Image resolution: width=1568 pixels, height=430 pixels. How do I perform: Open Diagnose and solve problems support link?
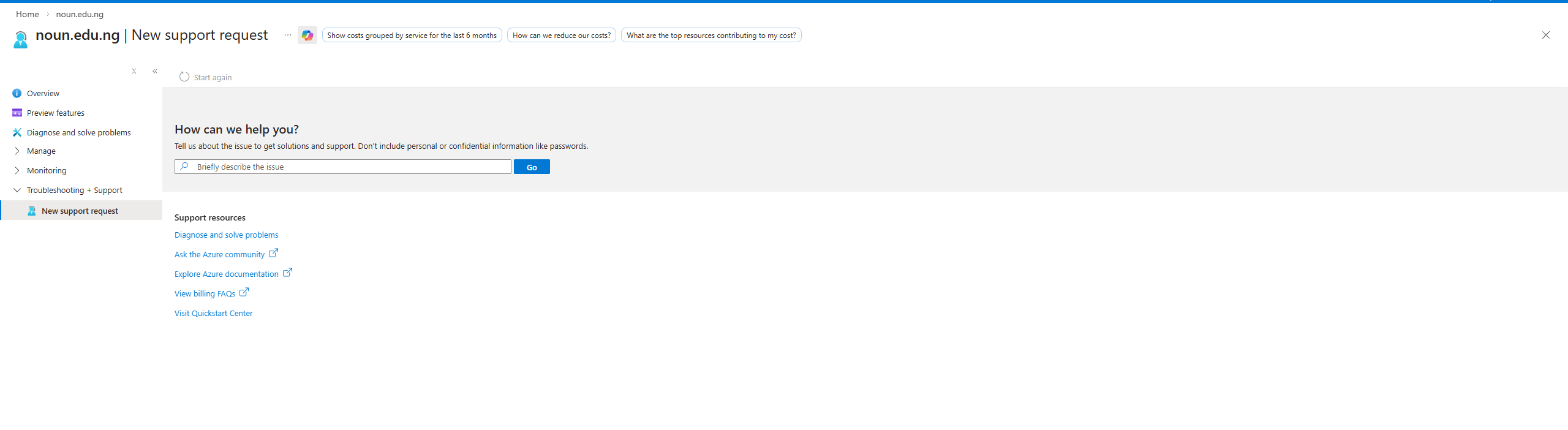pos(226,235)
